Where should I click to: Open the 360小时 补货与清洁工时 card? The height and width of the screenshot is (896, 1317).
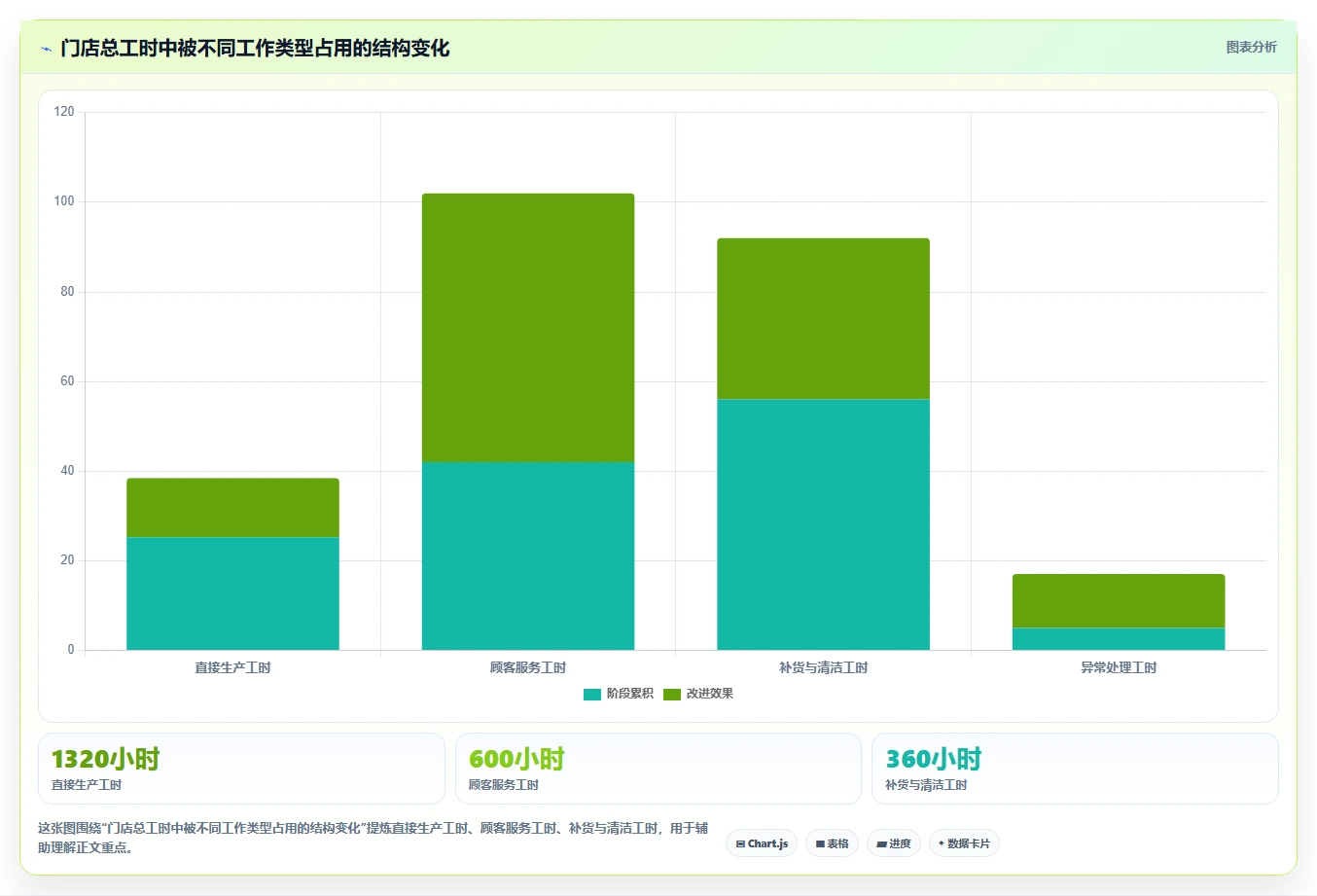point(1075,769)
